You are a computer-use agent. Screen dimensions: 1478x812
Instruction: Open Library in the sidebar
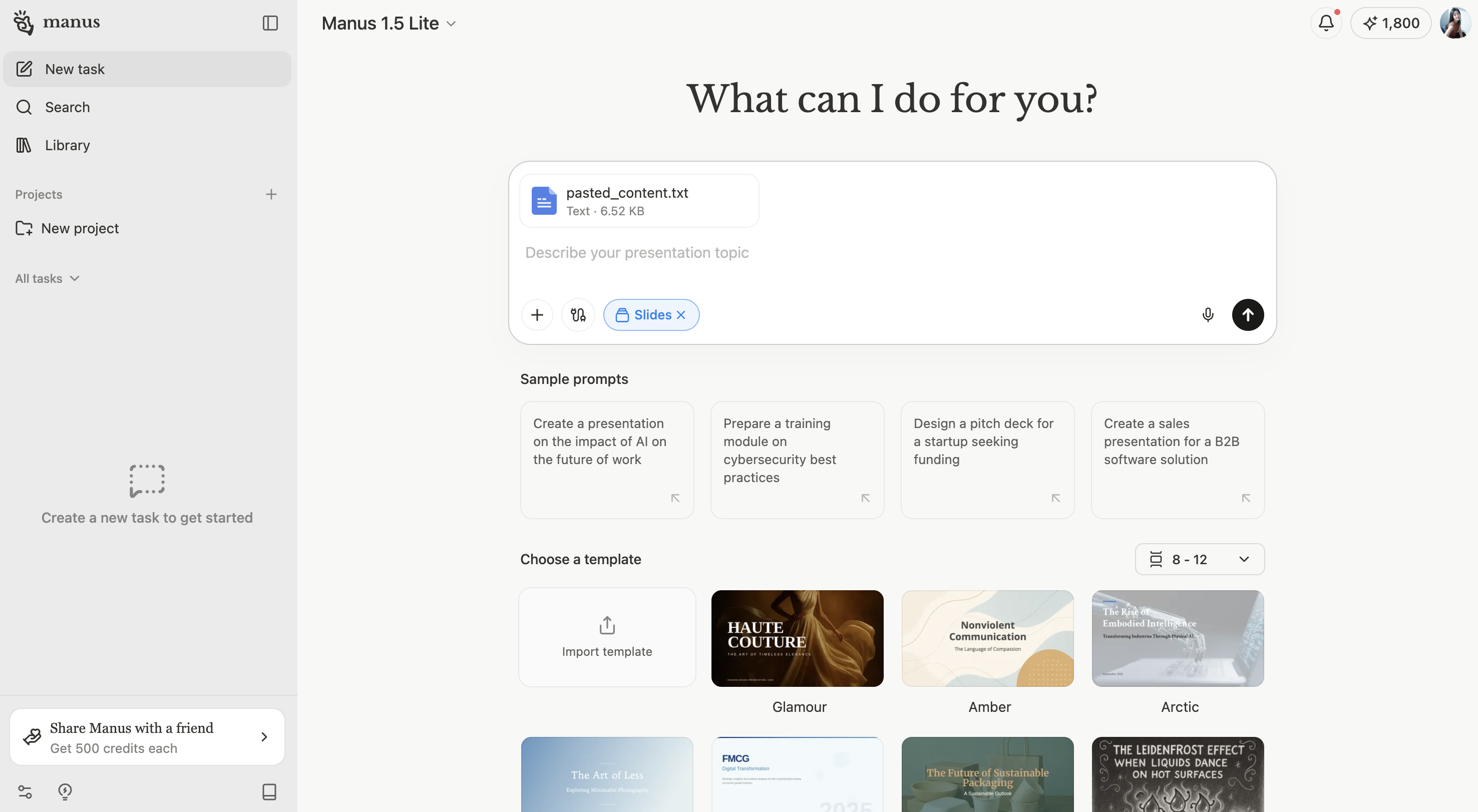click(x=148, y=145)
